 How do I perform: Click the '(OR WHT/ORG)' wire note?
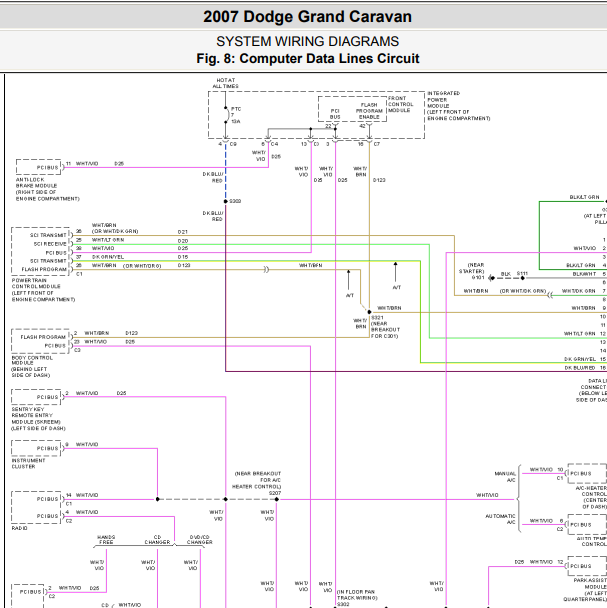(142, 266)
